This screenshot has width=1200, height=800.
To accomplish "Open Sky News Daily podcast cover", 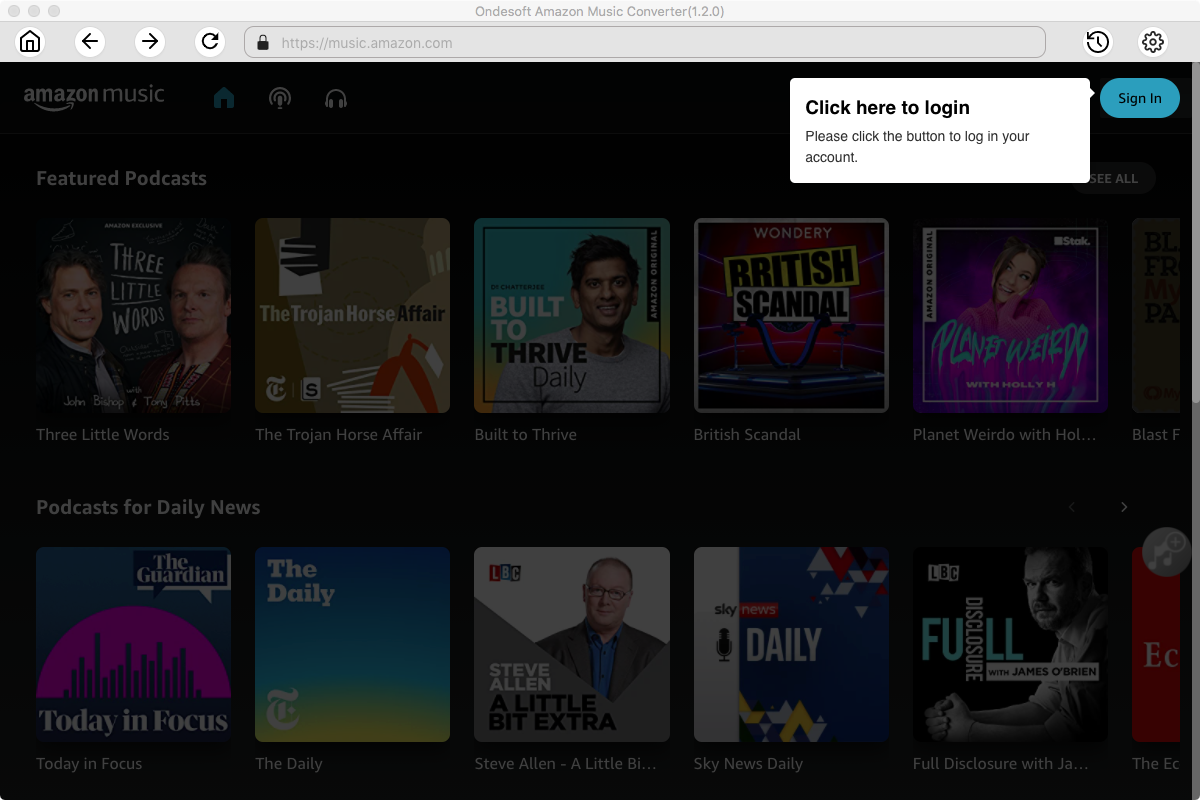I will 791,645.
